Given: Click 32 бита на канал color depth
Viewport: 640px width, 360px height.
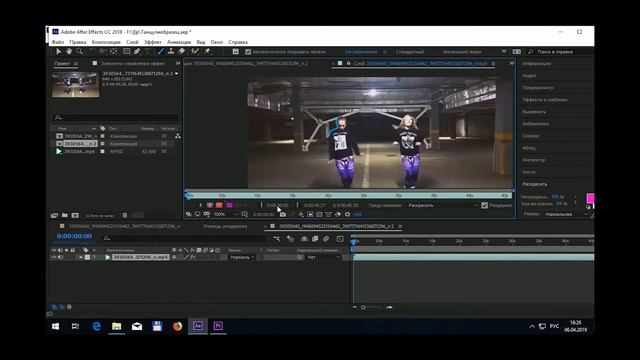Looking at the screenshot, I should pyautogui.click(x=100, y=216).
